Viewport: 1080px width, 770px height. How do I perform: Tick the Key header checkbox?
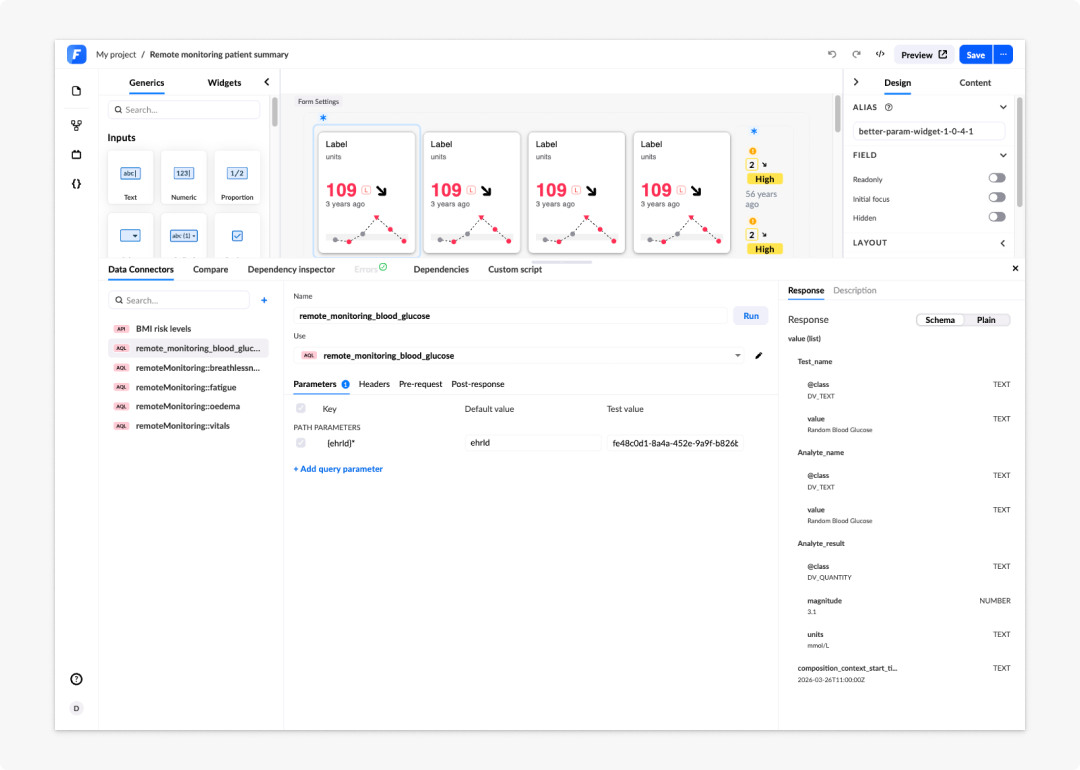point(301,408)
